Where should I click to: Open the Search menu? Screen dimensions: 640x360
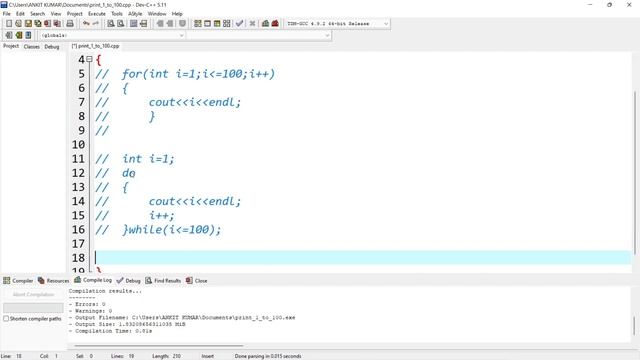point(38,13)
